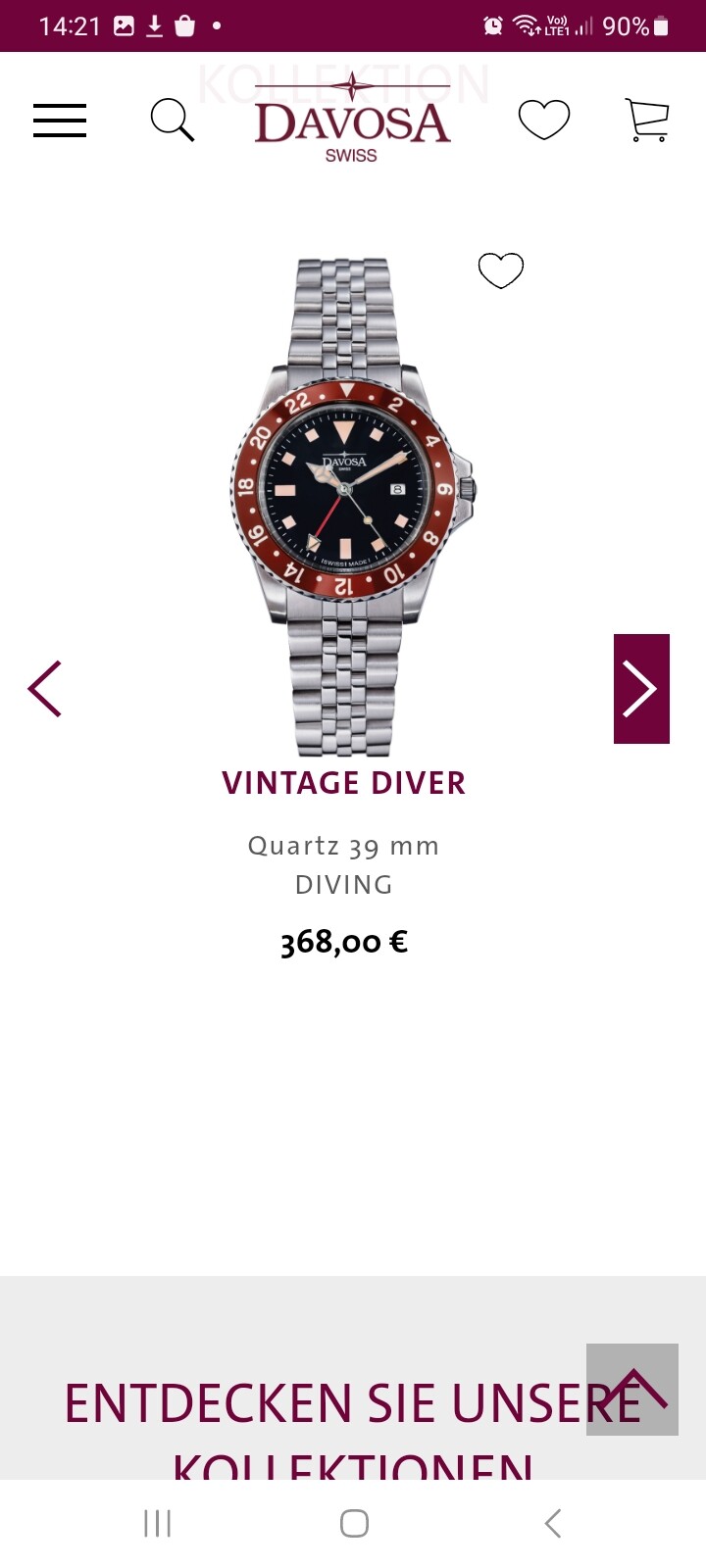Tap the DIVING category label

click(x=344, y=885)
